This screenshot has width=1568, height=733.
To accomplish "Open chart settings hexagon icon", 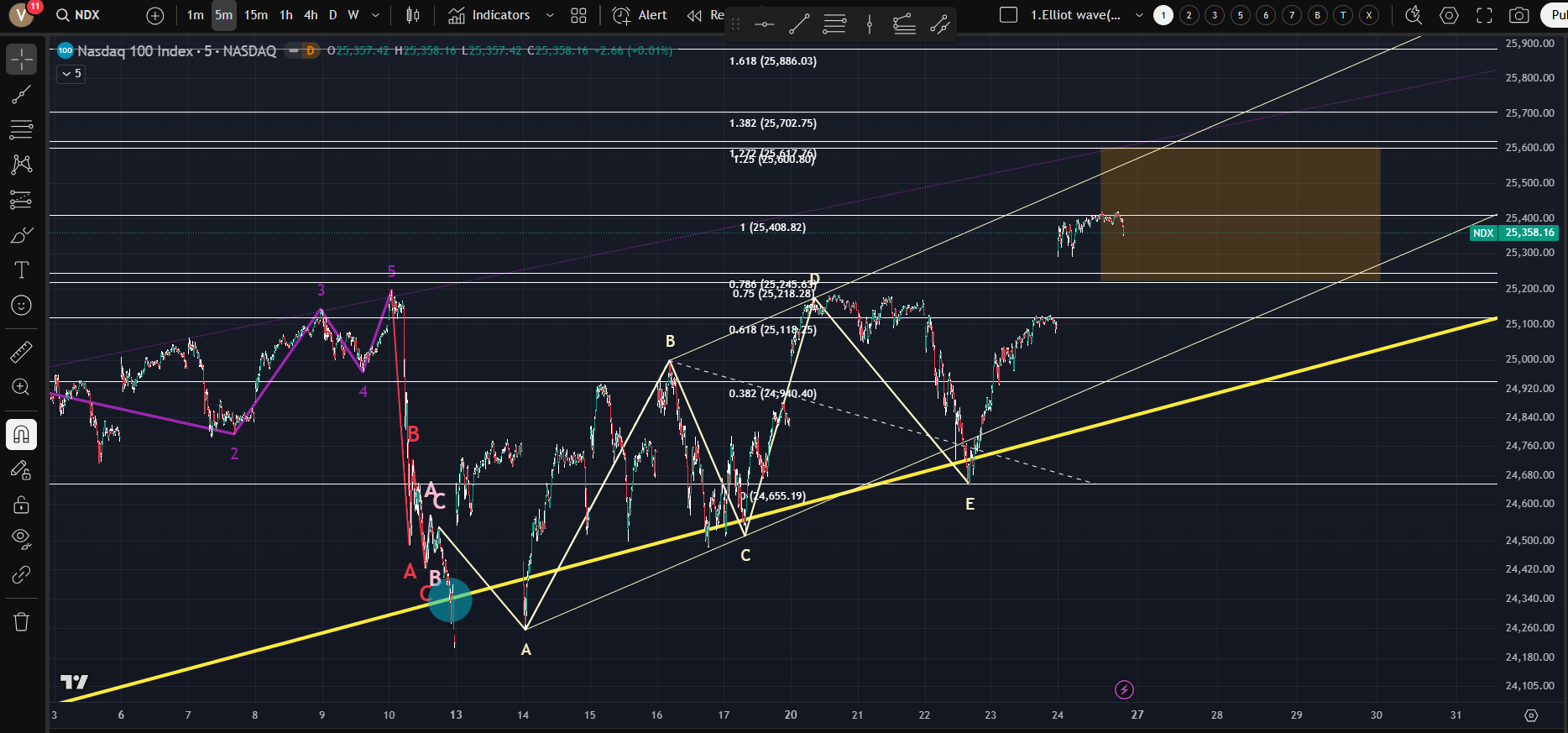I will point(1449,15).
